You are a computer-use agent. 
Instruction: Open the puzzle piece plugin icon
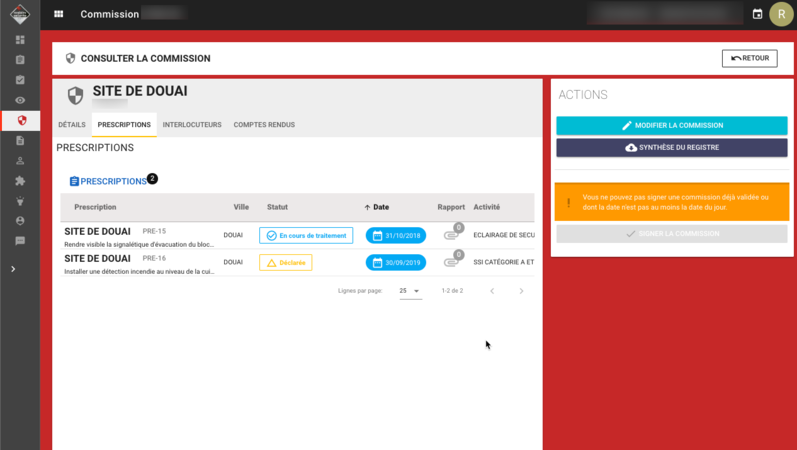point(20,181)
